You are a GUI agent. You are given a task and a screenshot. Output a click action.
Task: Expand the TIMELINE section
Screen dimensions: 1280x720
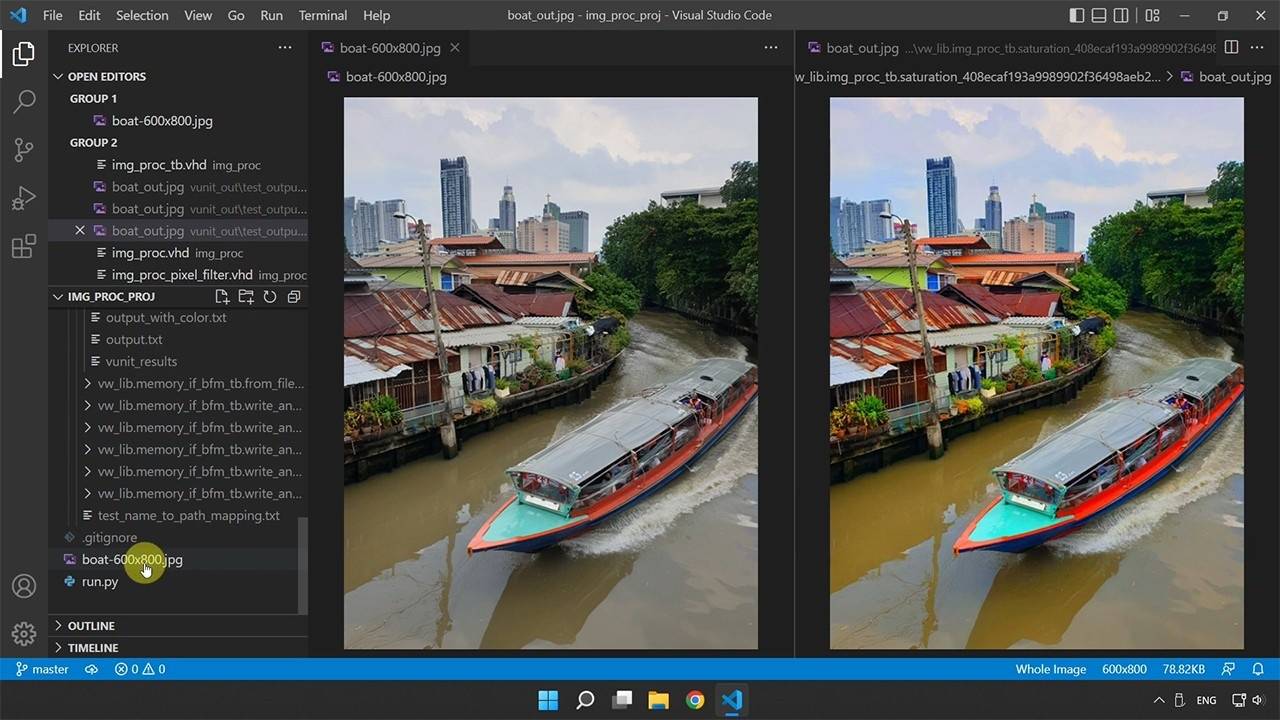178,648
